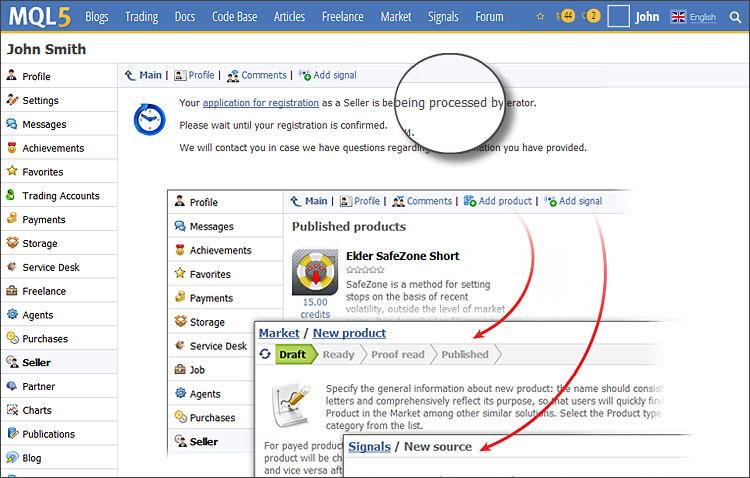Open the MQL5 logo home link

[40, 17]
